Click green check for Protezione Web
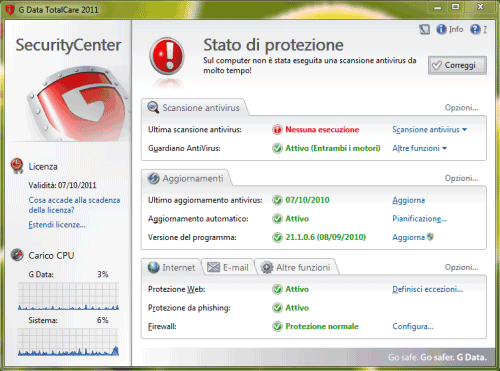This screenshot has height=371, width=500. click(x=277, y=289)
